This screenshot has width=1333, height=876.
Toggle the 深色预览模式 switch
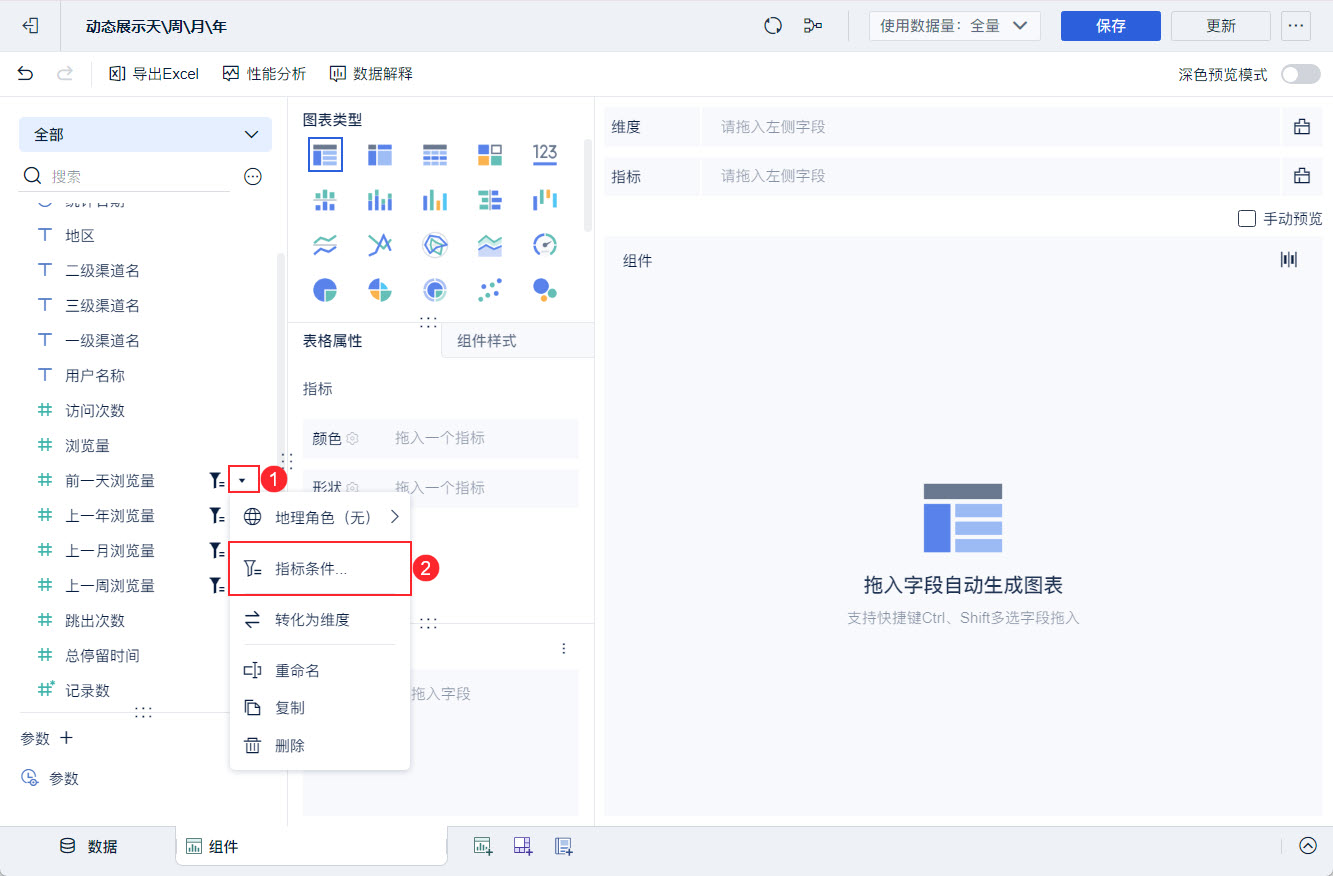(x=1300, y=74)
